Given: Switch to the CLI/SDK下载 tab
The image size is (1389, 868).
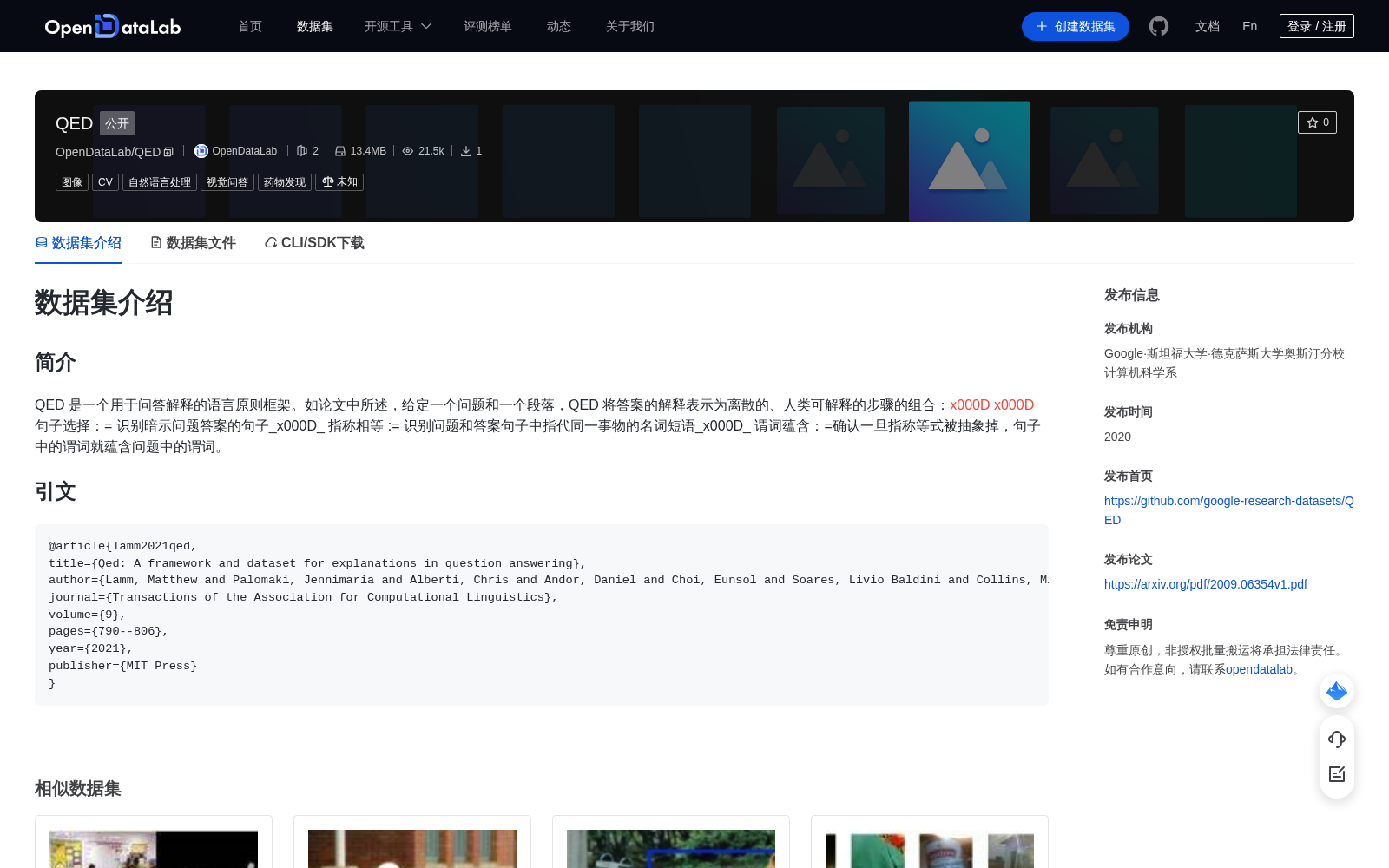Looking at the screenshot, I should 314,243.
